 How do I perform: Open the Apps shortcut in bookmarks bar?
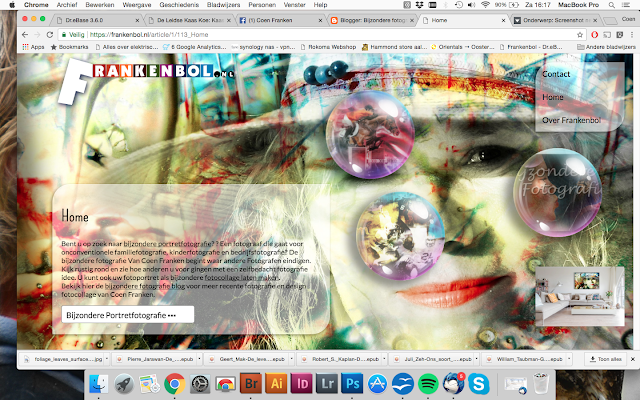coord(33,47)
